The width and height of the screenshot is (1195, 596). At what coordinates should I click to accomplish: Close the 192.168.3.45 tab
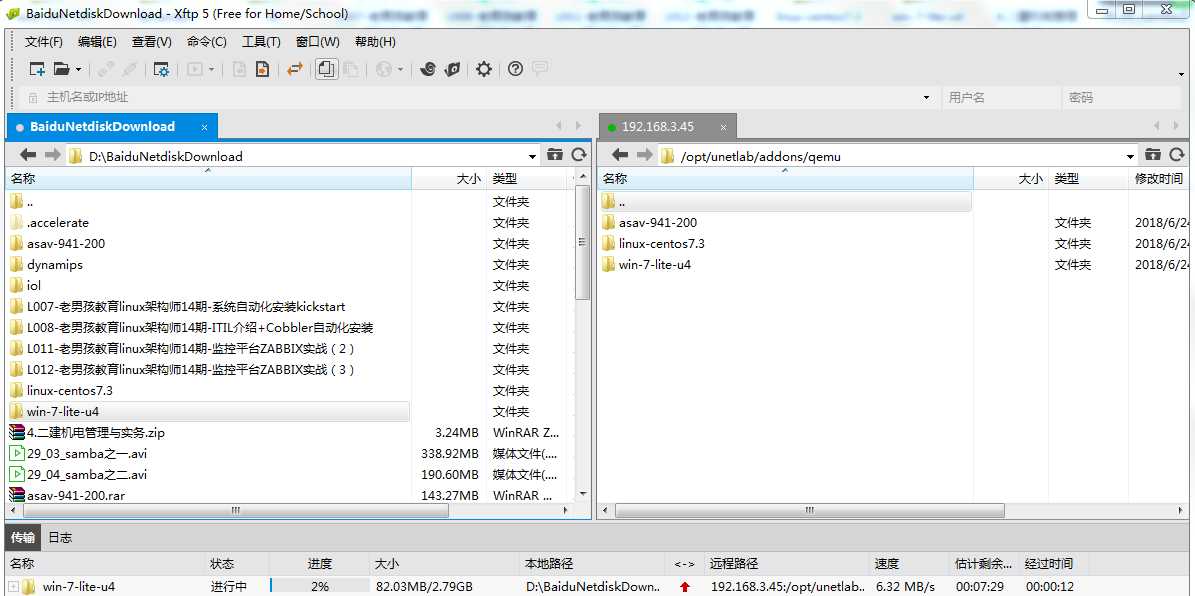coord(723,127)
